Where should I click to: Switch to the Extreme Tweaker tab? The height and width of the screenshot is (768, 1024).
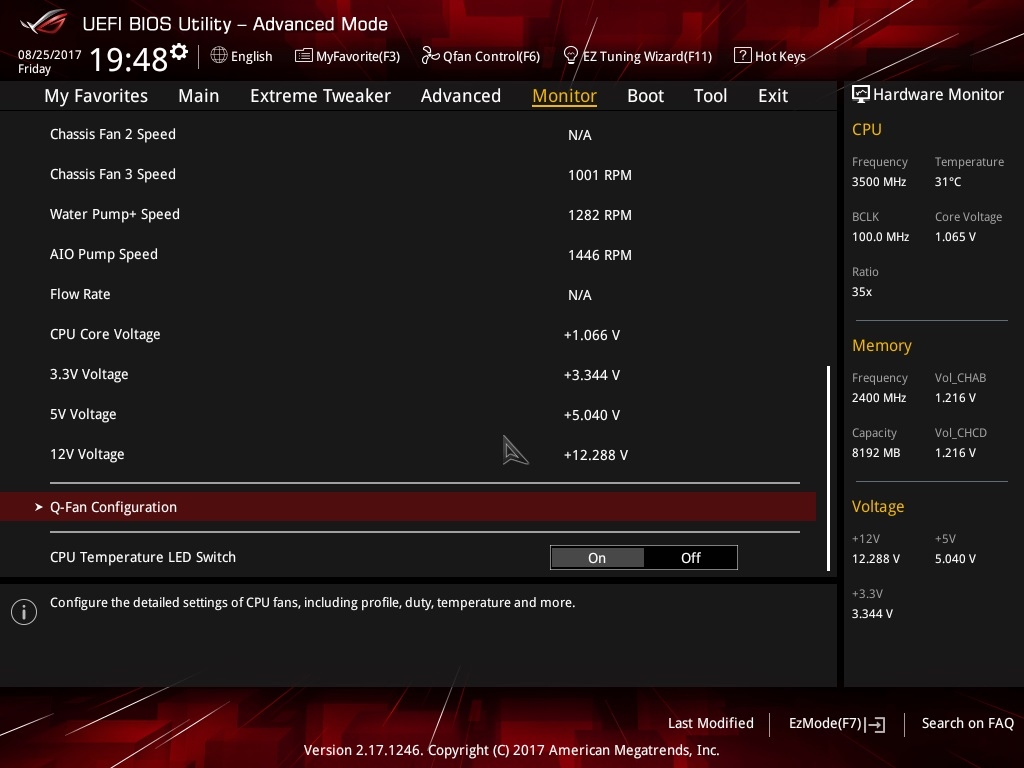320,96
